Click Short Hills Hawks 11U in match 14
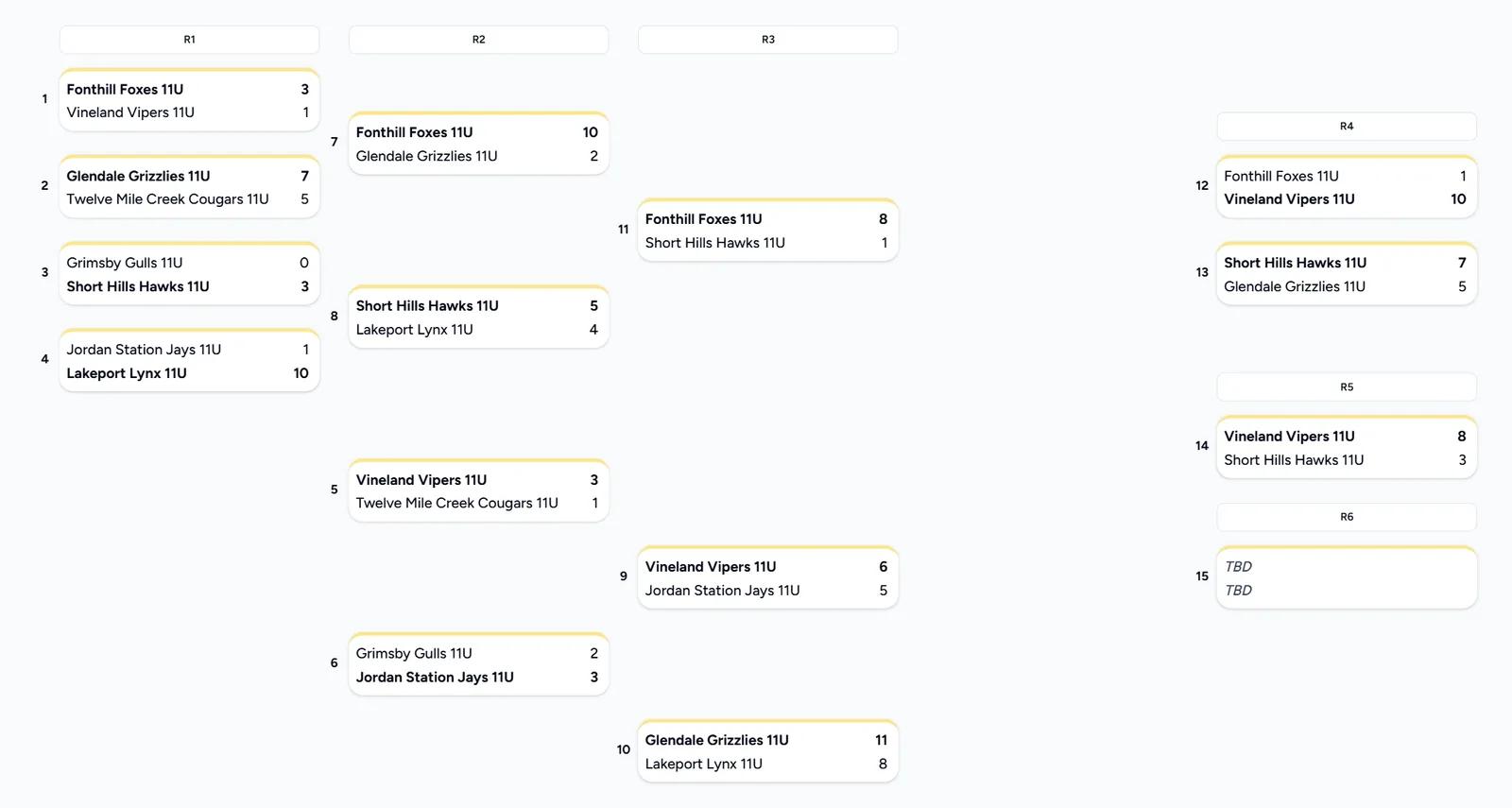The image size is (1512, 808). pos(1294,460)
